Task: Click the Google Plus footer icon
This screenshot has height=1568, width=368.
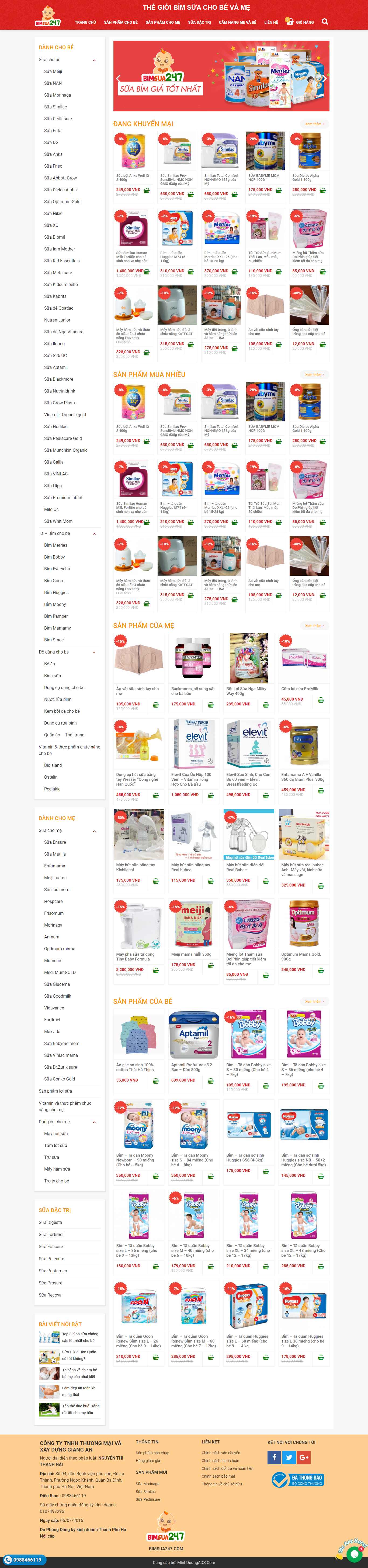Action: point(304,1457)
